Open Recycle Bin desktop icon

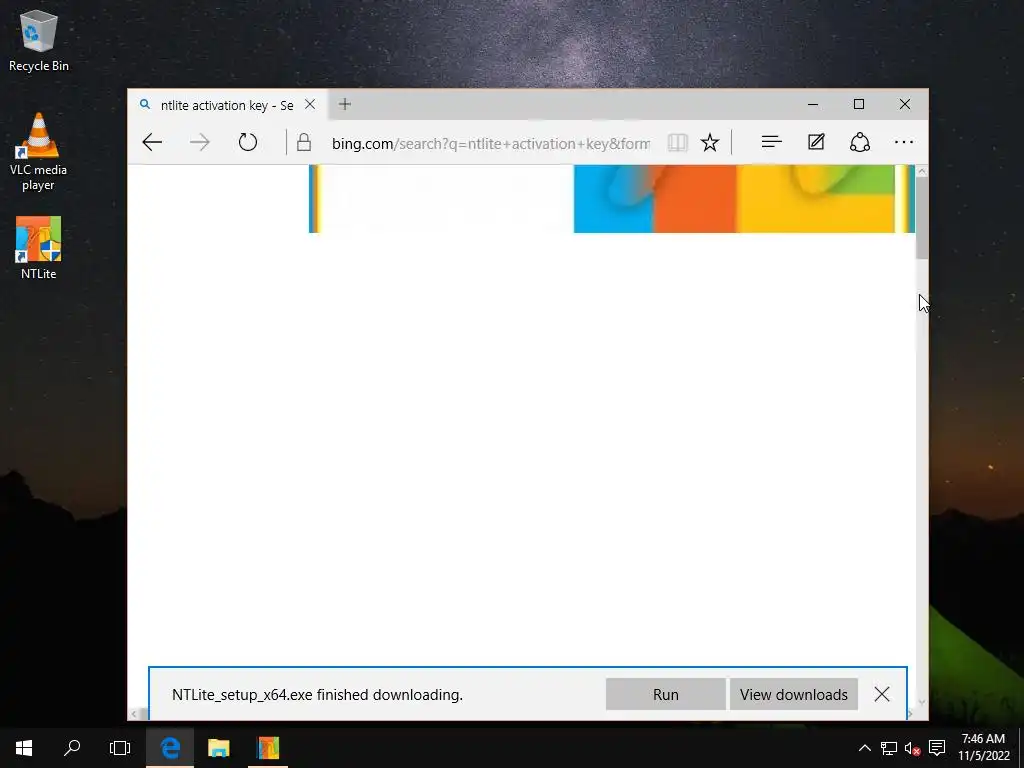click(x=39, y=42)
